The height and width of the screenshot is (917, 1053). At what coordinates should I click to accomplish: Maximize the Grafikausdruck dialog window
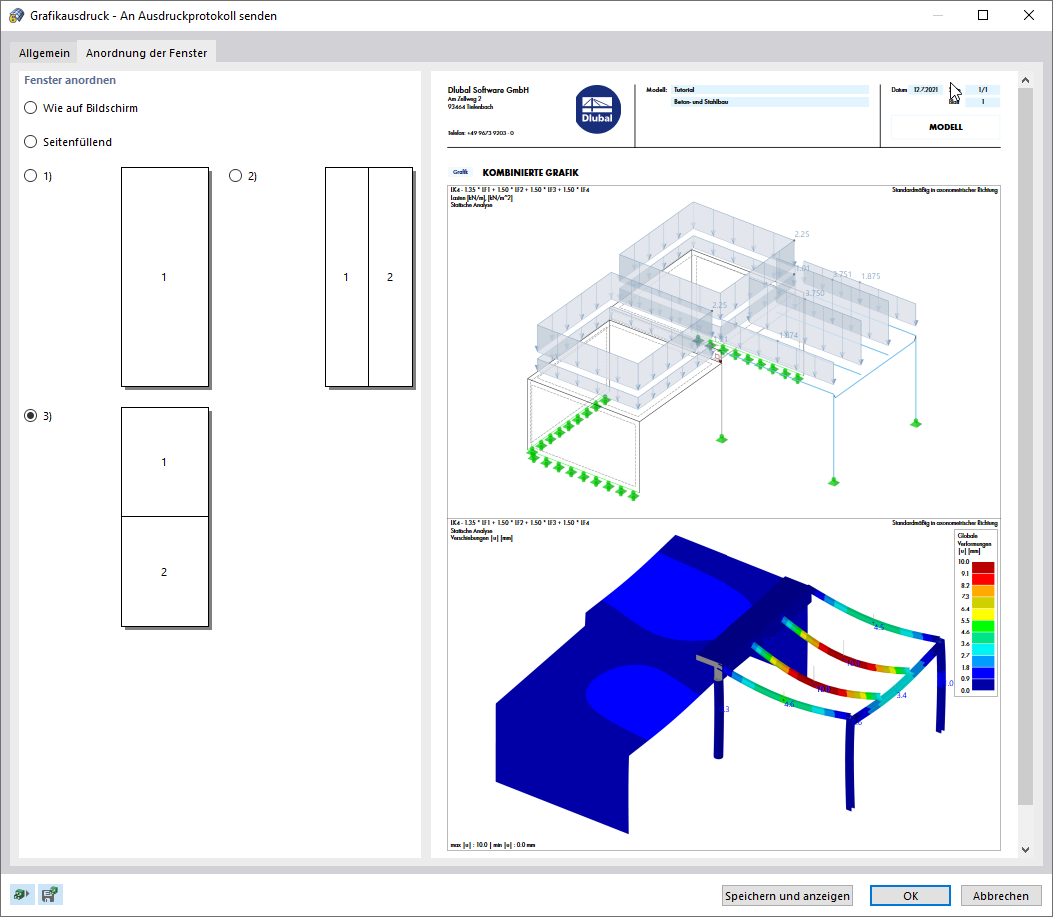982,15
